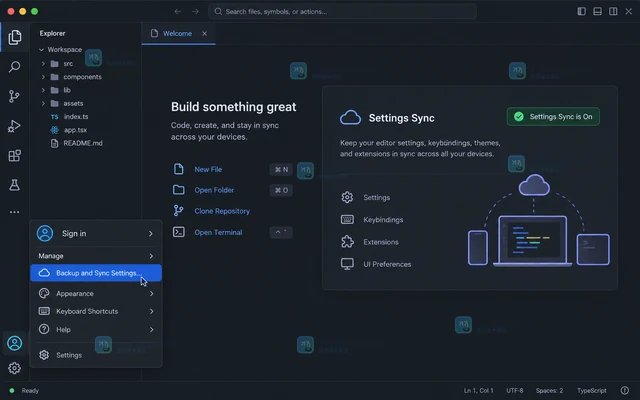Expand the assets folder
This screenshot has width=640, height=400.
click(43, 103)
